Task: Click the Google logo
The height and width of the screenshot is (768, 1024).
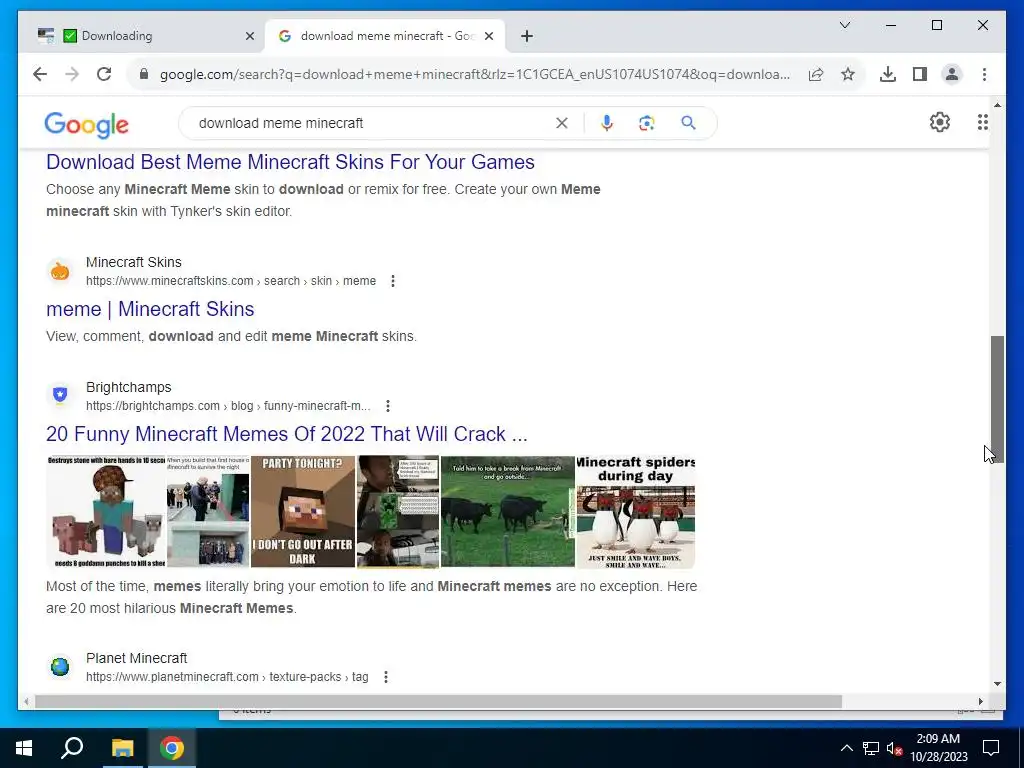Action: (86, 124)
